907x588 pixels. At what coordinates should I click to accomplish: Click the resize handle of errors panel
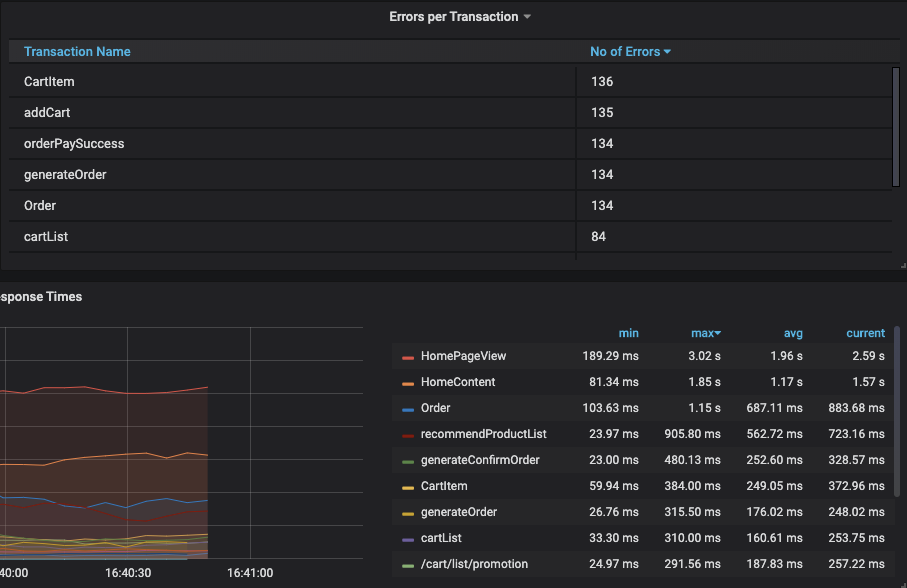[903, 266]
